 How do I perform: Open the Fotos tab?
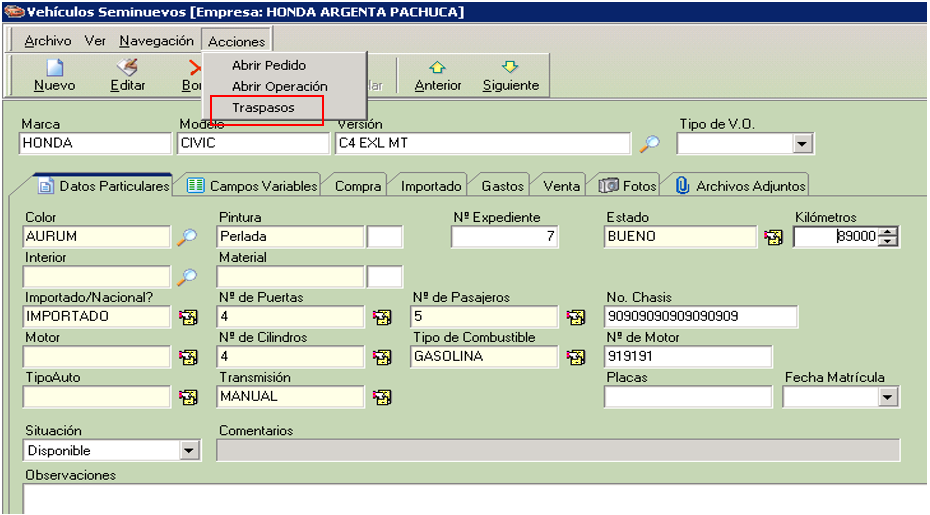point(628,186)
